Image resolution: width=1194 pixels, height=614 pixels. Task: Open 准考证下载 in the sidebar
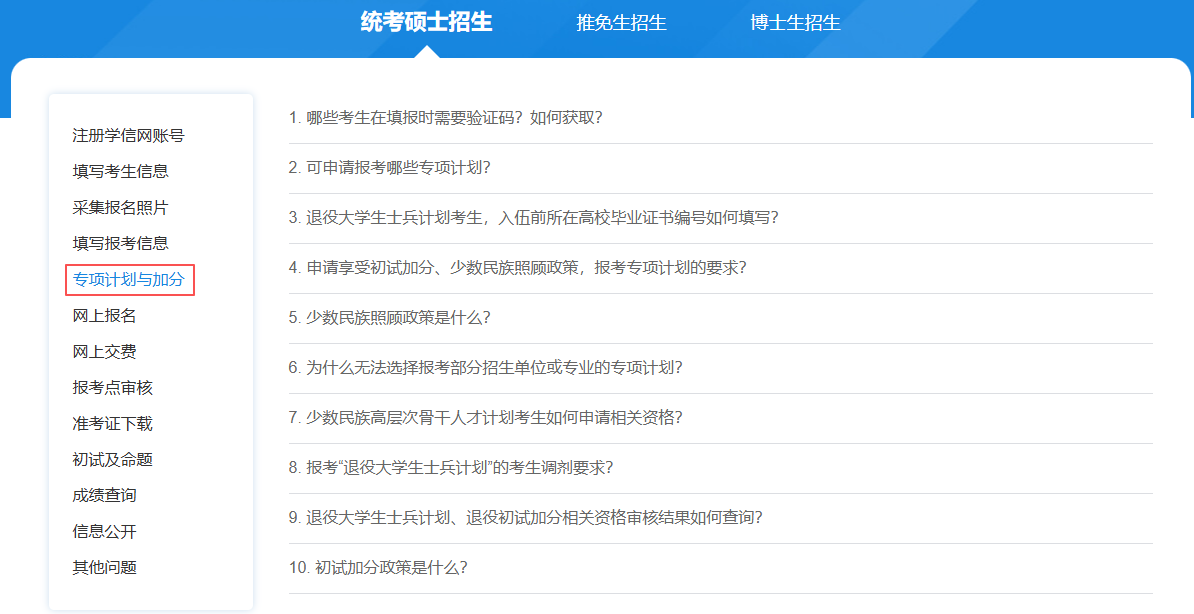(113, 423)
